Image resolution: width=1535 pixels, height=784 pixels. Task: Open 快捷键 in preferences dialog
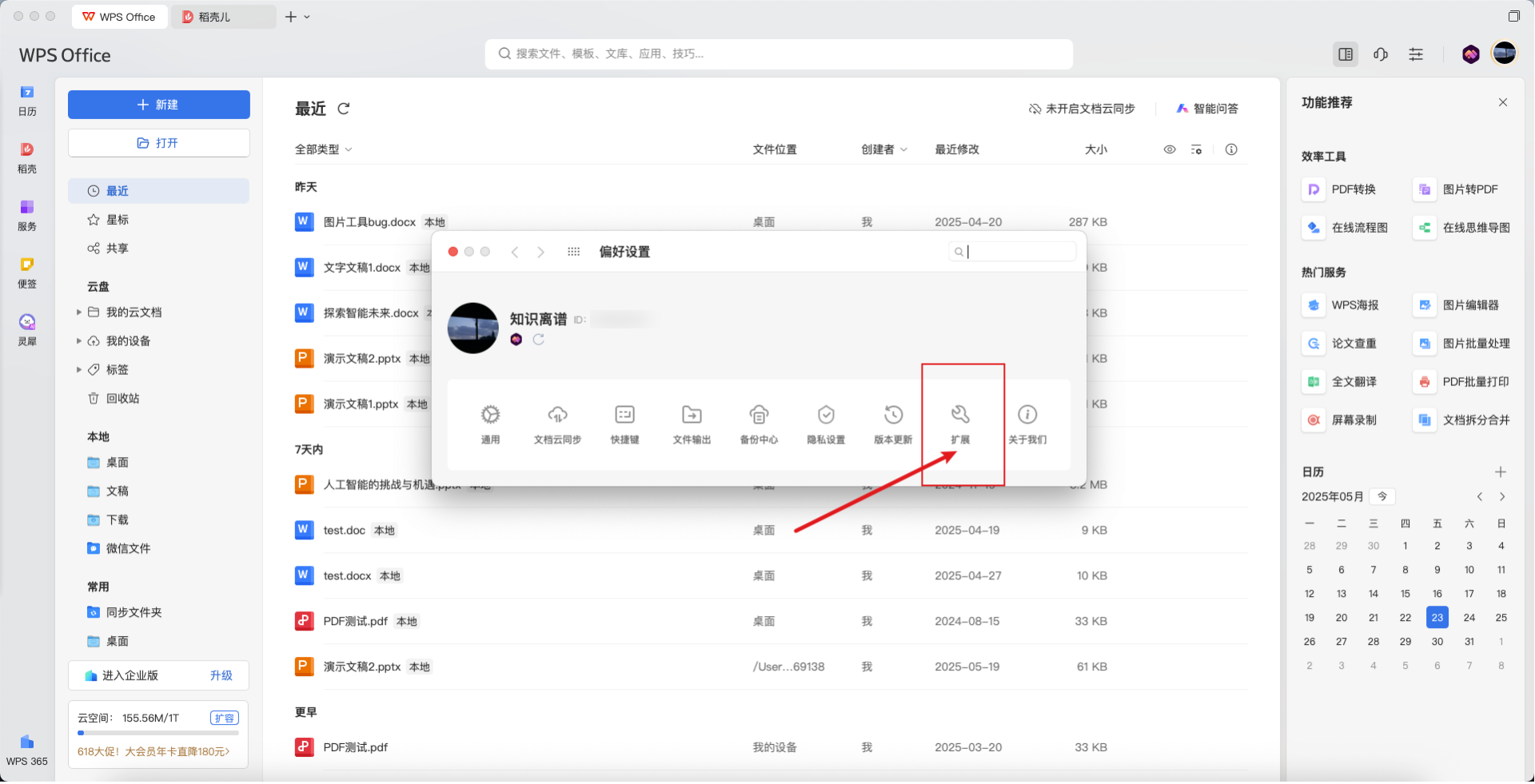(624, 424)
